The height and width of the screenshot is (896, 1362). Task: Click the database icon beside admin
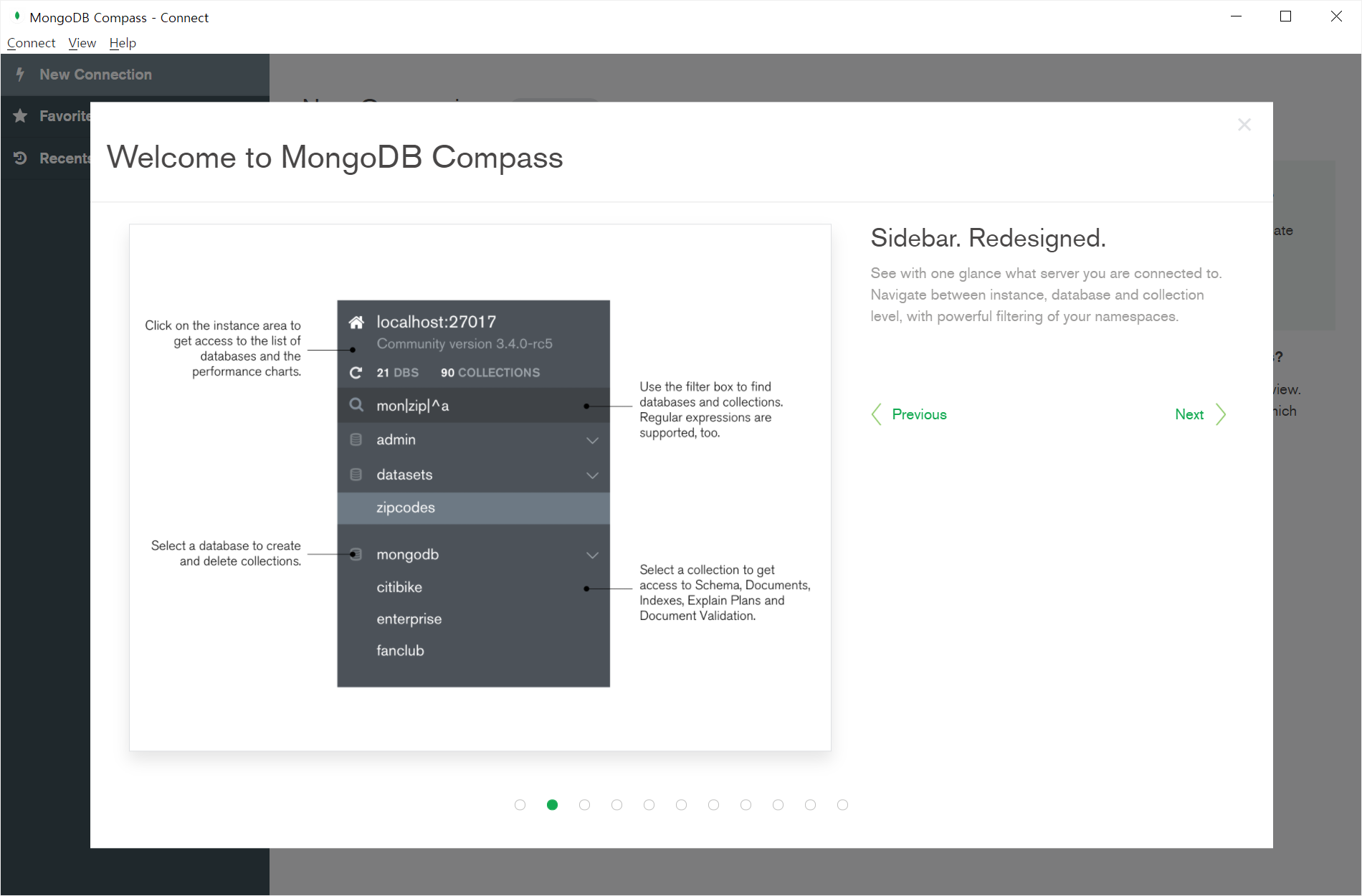coord(356,439)
